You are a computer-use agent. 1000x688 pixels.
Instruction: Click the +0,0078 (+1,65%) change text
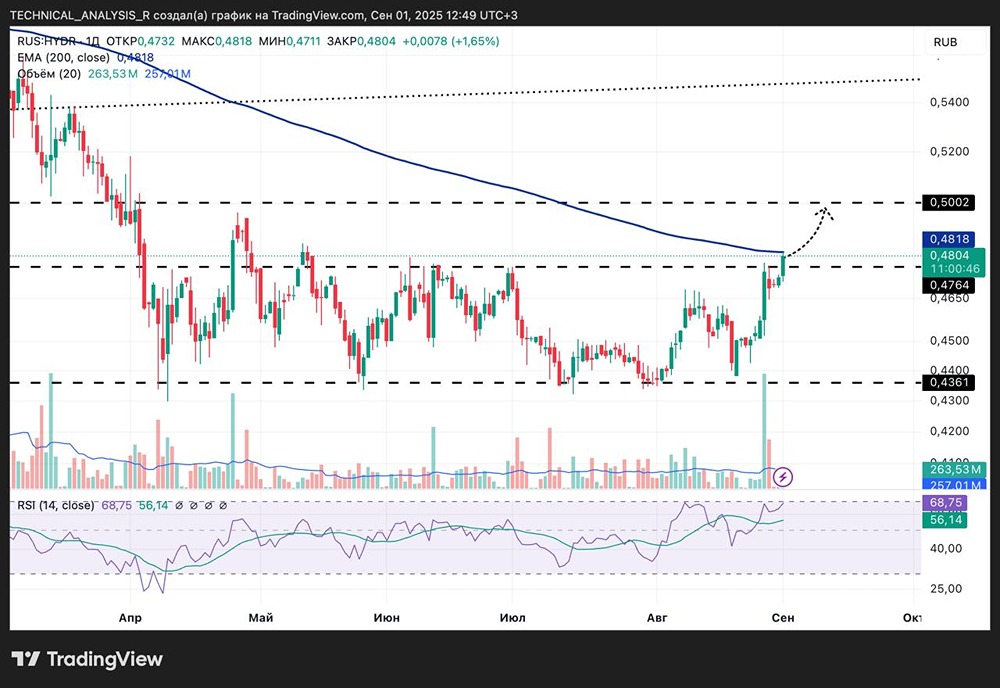pyautogui.click(x=451, y=41)
